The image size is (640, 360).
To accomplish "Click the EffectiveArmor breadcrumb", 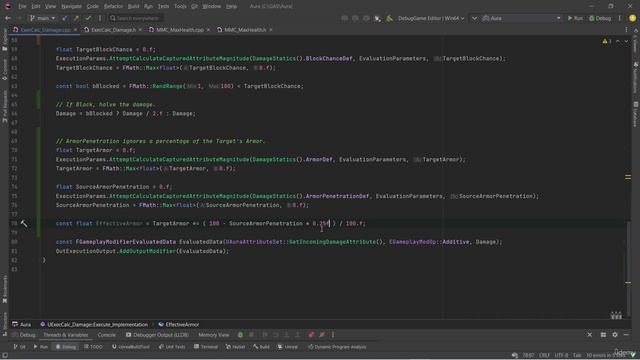I will click(179, 324).
